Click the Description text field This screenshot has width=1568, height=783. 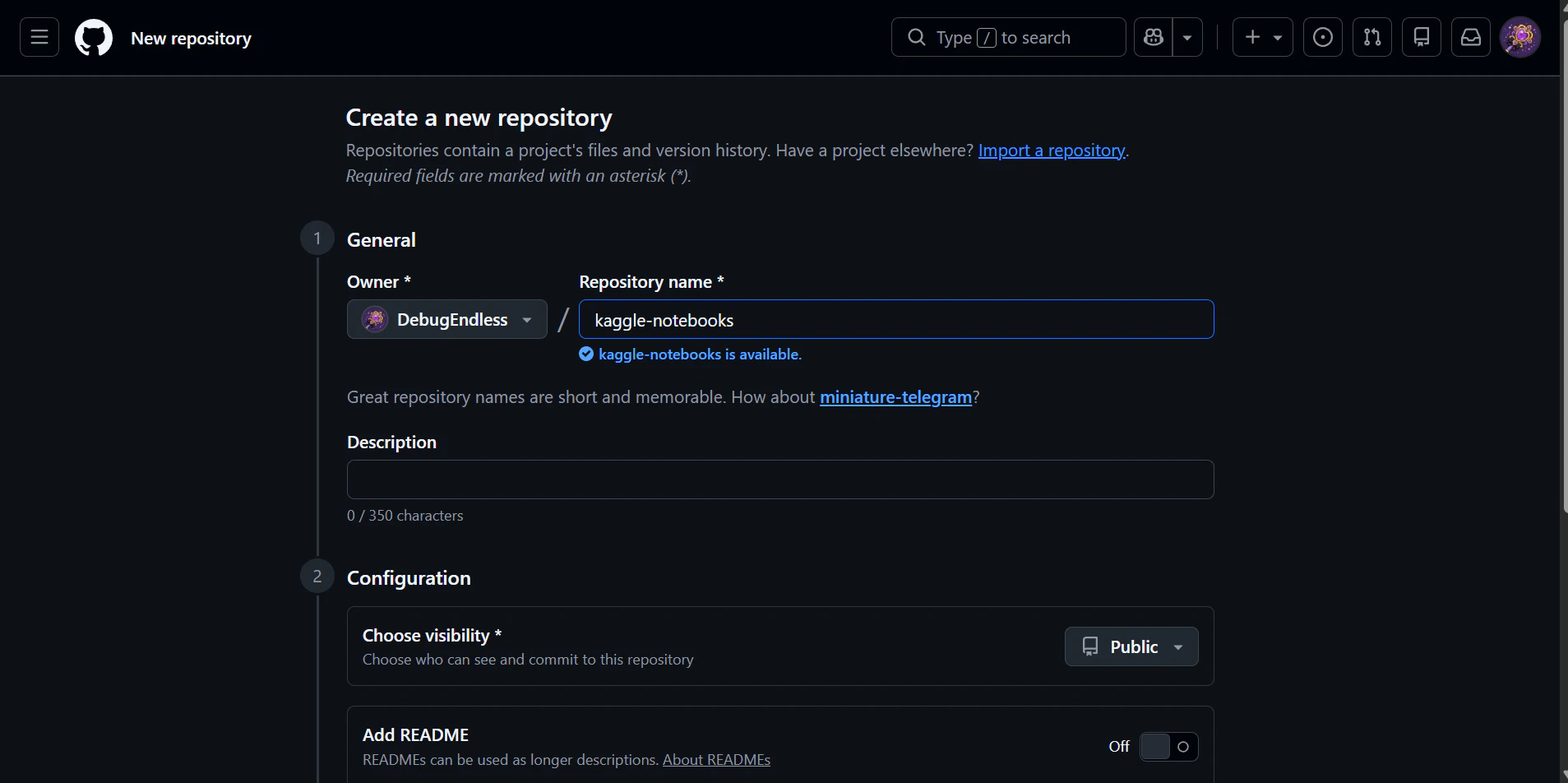[780, 480]
